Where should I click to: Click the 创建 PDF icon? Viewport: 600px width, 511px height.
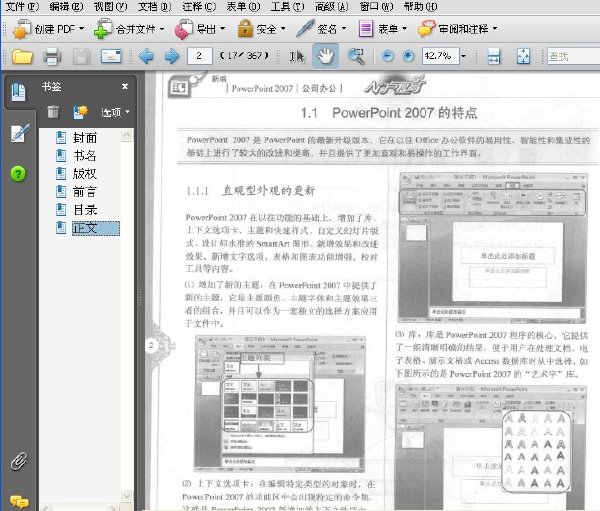(x=21, y=29)
